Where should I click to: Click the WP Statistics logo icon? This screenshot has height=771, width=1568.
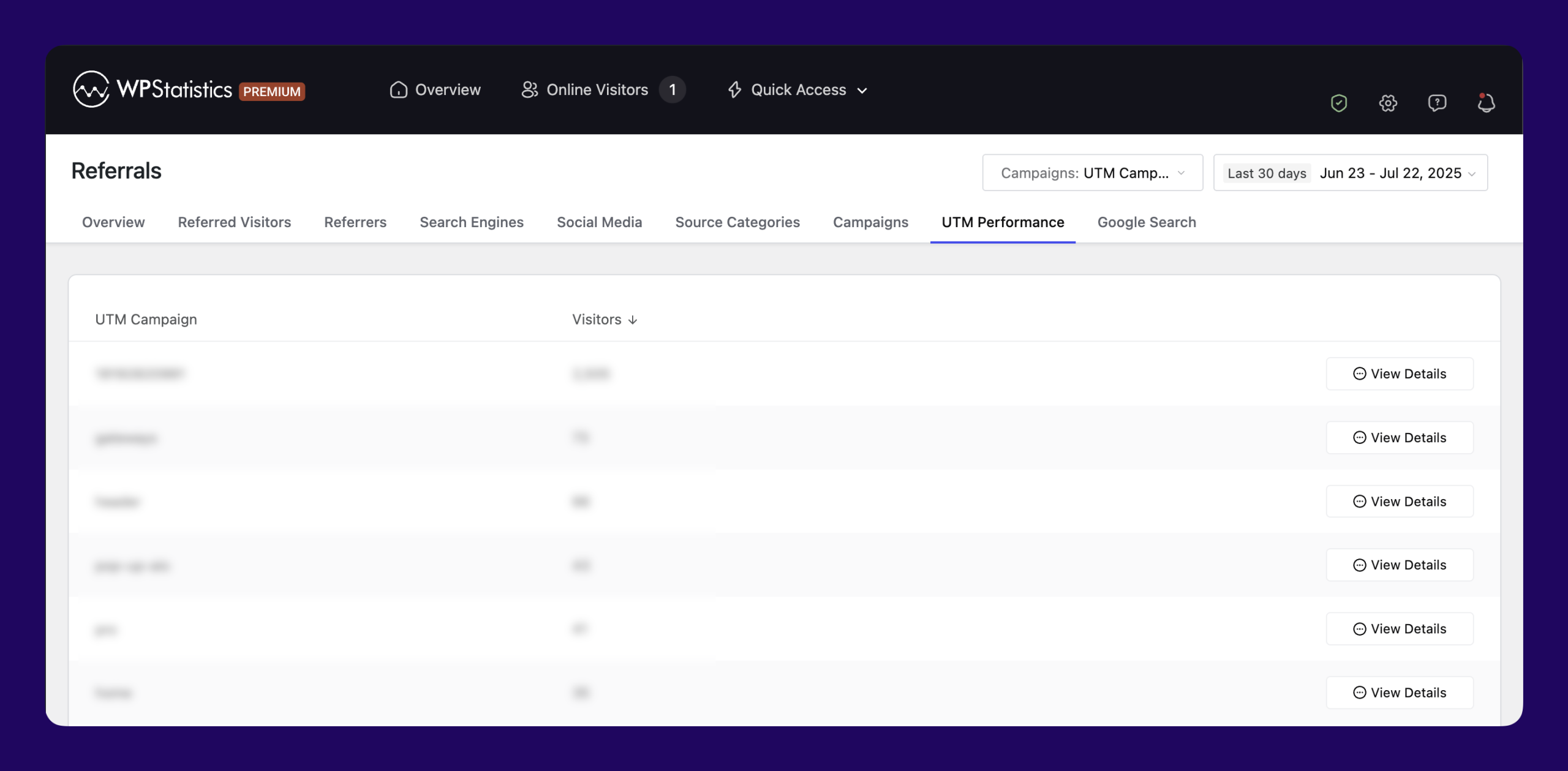(91, 89)
